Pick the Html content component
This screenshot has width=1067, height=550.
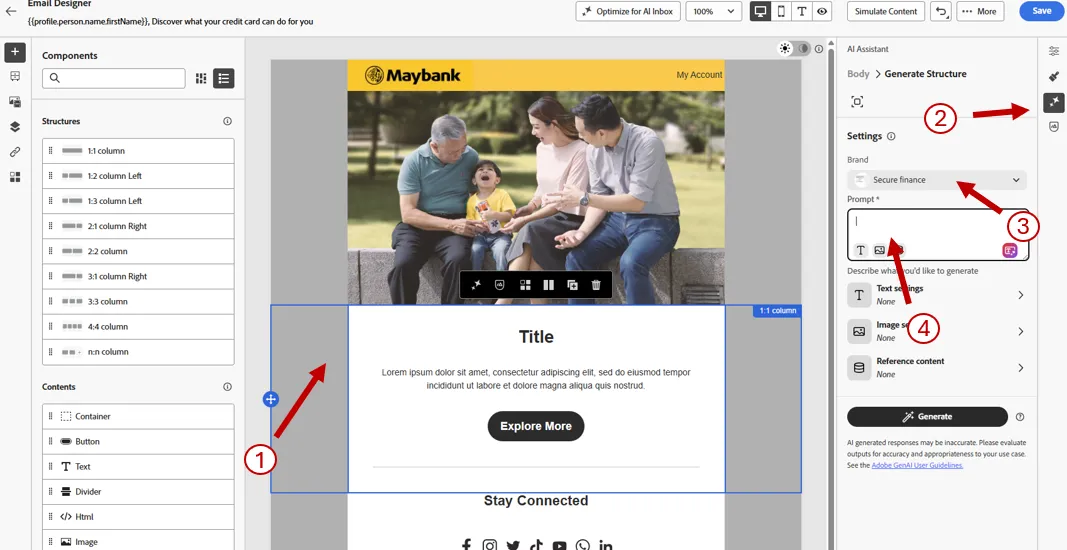tap(138, 517)
